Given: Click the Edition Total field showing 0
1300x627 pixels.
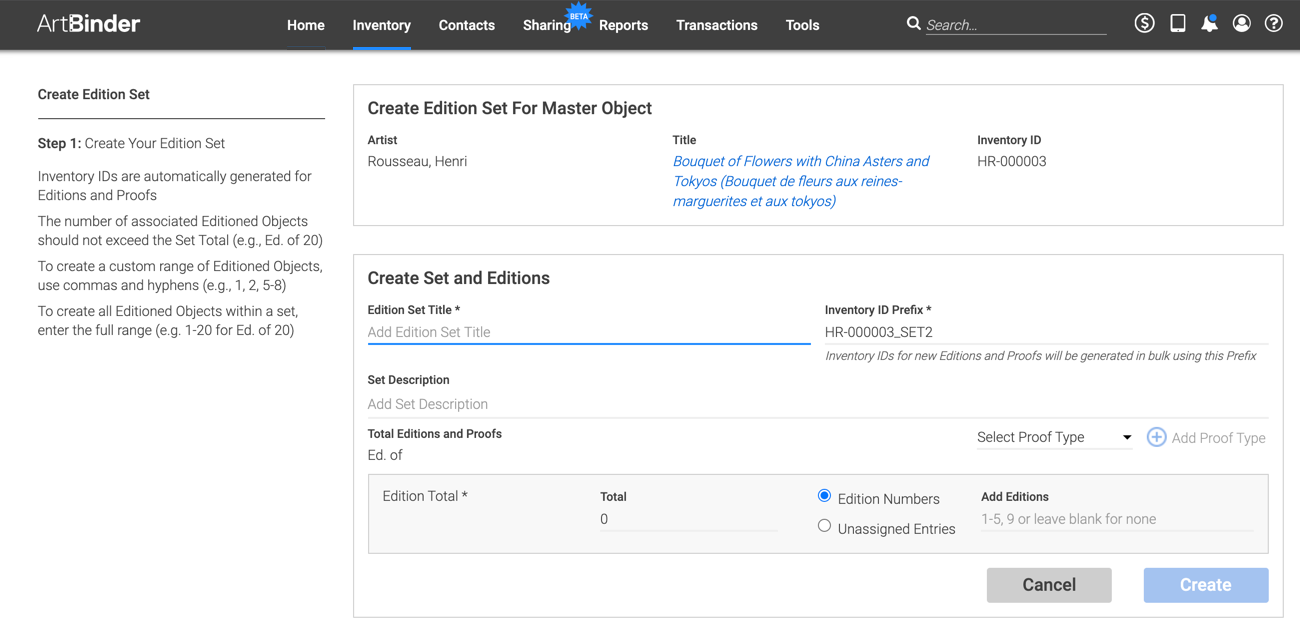Looking at the screenshot, I should (x=689, y=519).
